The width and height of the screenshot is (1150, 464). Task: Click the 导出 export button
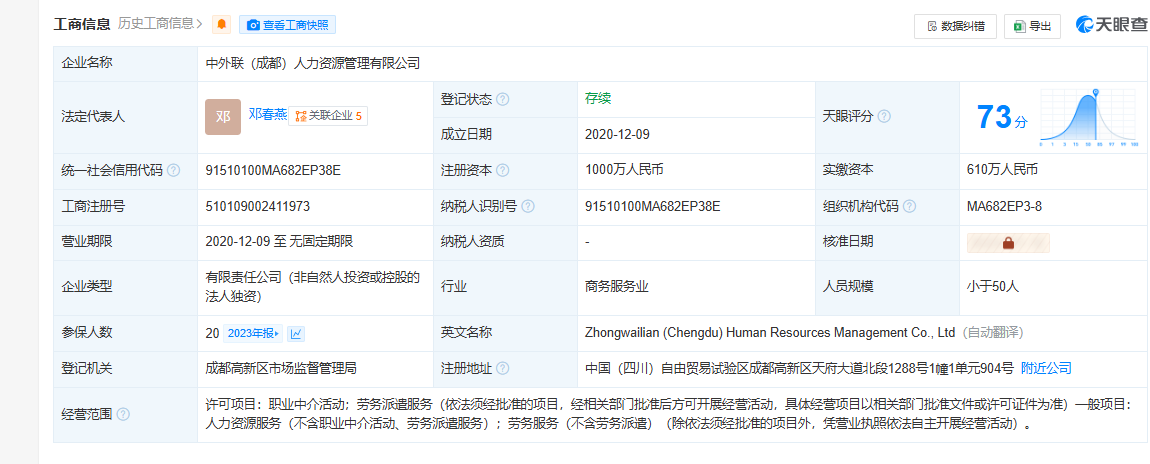[x=1032, y=26]
